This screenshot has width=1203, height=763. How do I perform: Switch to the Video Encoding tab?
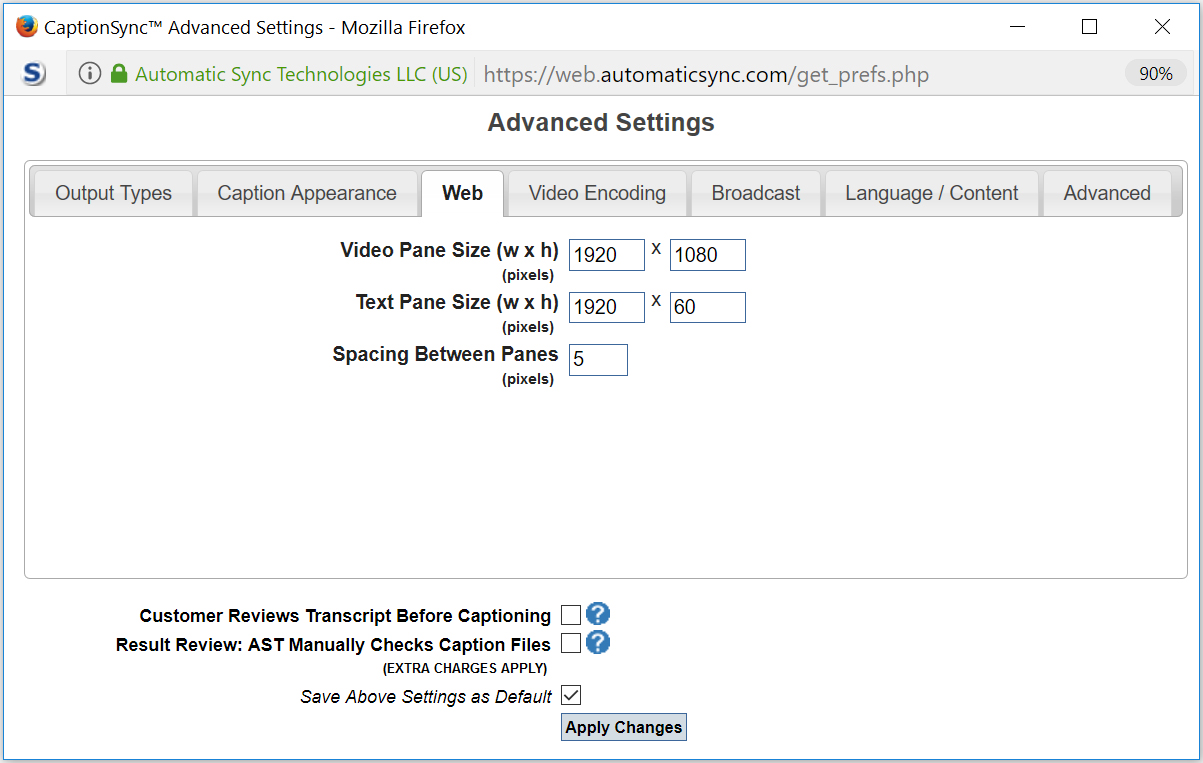pyautogui.click(x=596, y=192)
